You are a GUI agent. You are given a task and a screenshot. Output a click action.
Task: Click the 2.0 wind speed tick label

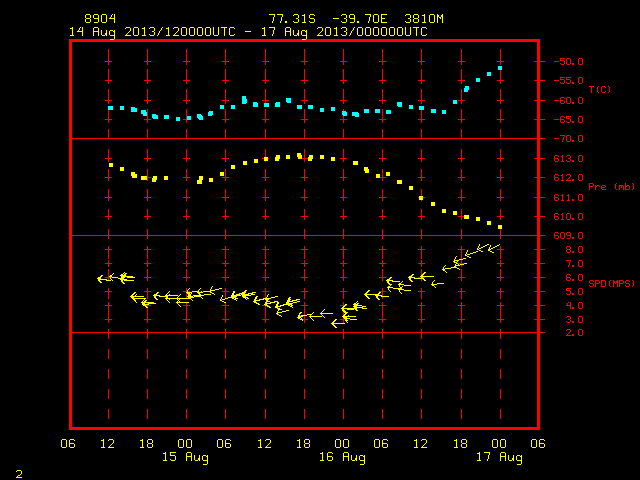574,333
